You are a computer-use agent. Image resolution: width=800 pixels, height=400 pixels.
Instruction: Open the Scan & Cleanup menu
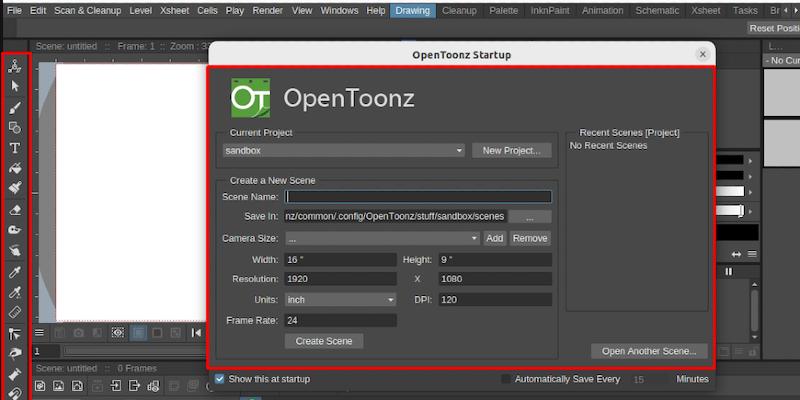pos(88,10)
